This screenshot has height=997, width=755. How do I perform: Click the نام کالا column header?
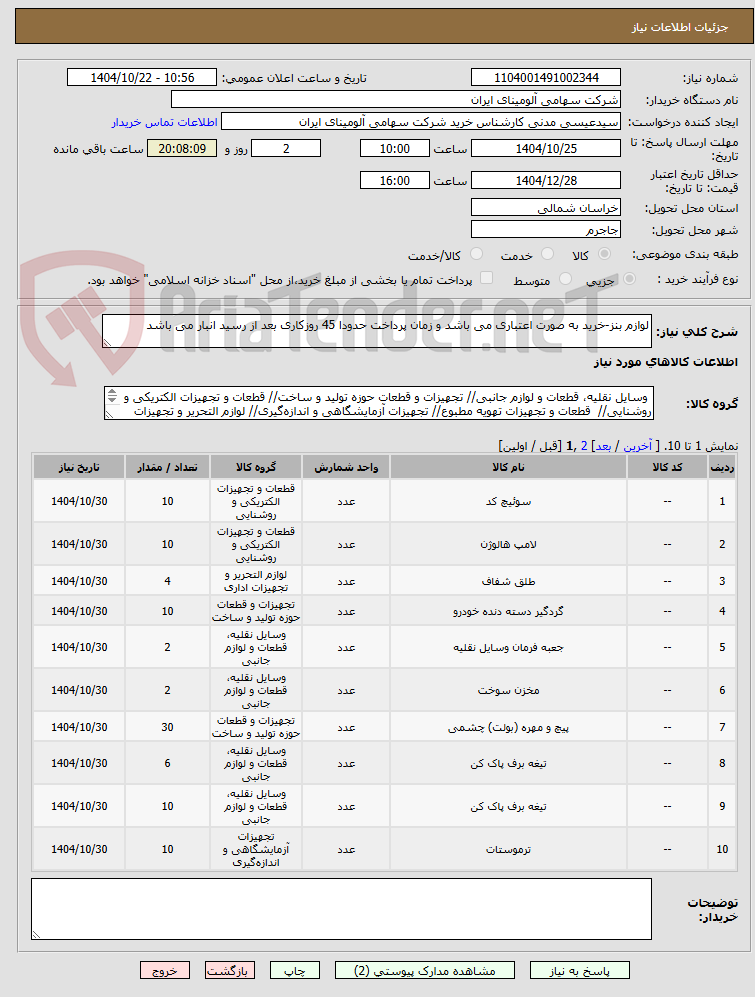pos(508,467)
